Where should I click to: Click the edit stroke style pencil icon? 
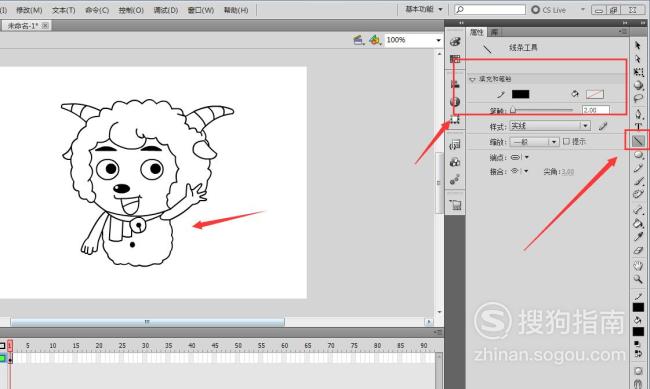point(603,126)
